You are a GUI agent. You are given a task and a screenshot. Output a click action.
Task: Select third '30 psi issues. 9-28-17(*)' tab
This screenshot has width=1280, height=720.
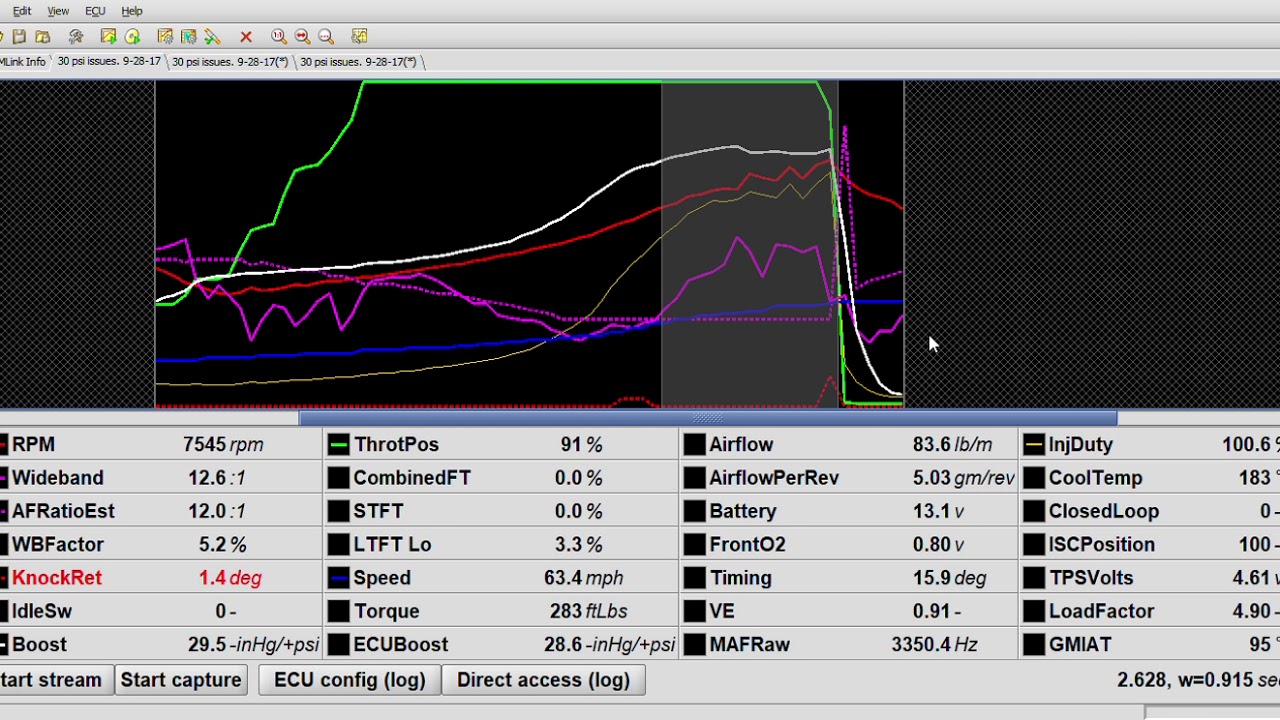point(358,61)
